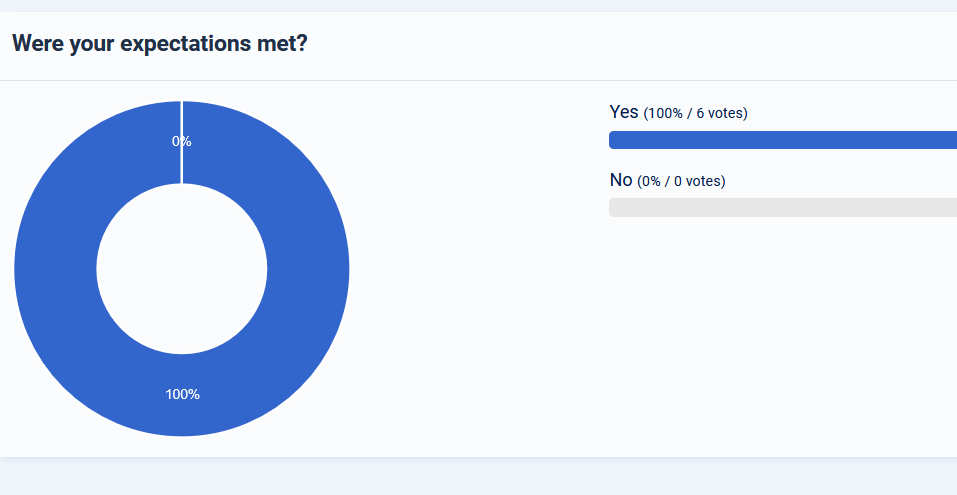Click the 'No' answer label
Screen dimensions: 957x495
[621, 180]
